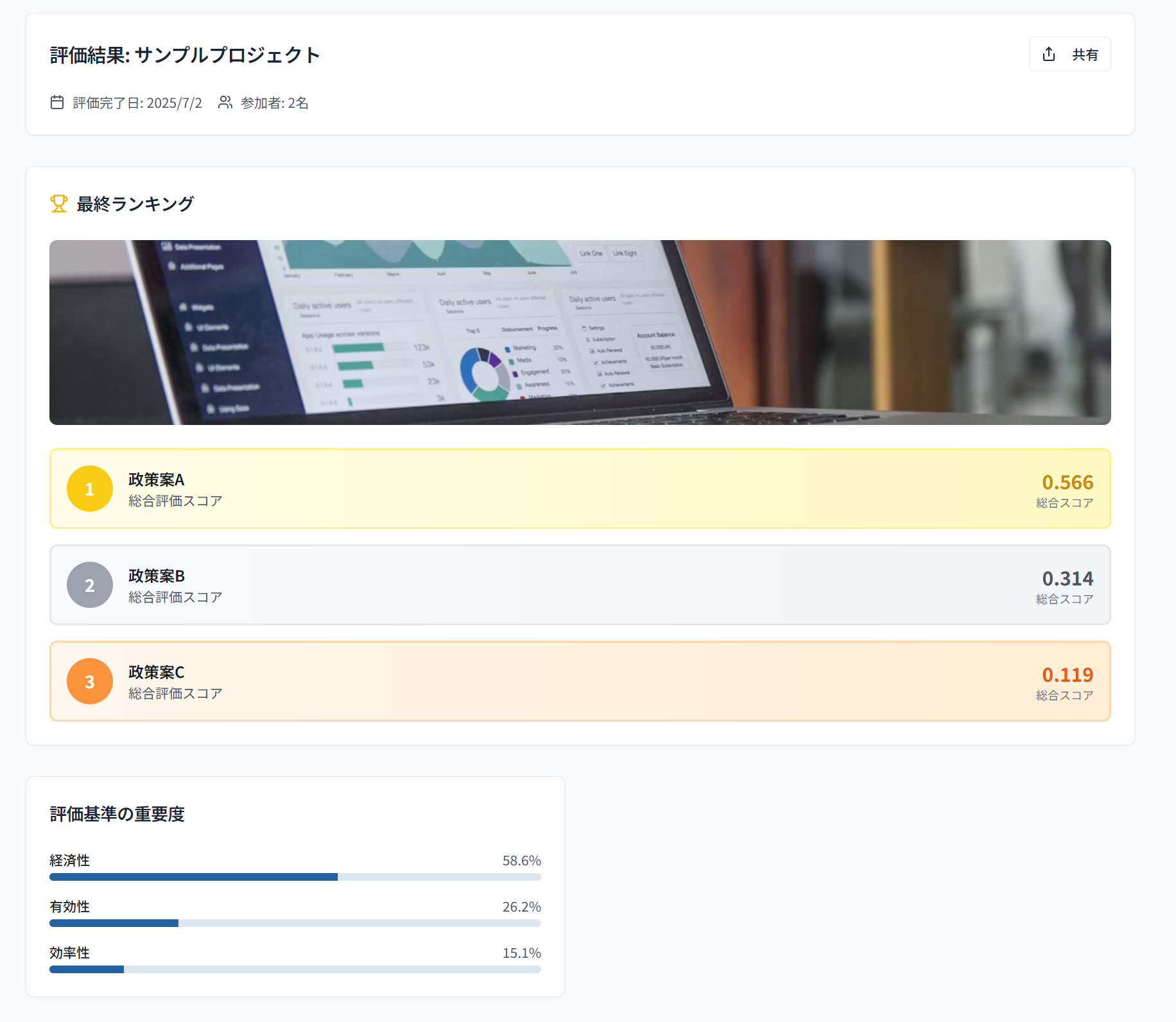Click the 26.2% value
The width and height of the screenshot is (1176, 1022).
pyautogui.click(x=521, y=906)
